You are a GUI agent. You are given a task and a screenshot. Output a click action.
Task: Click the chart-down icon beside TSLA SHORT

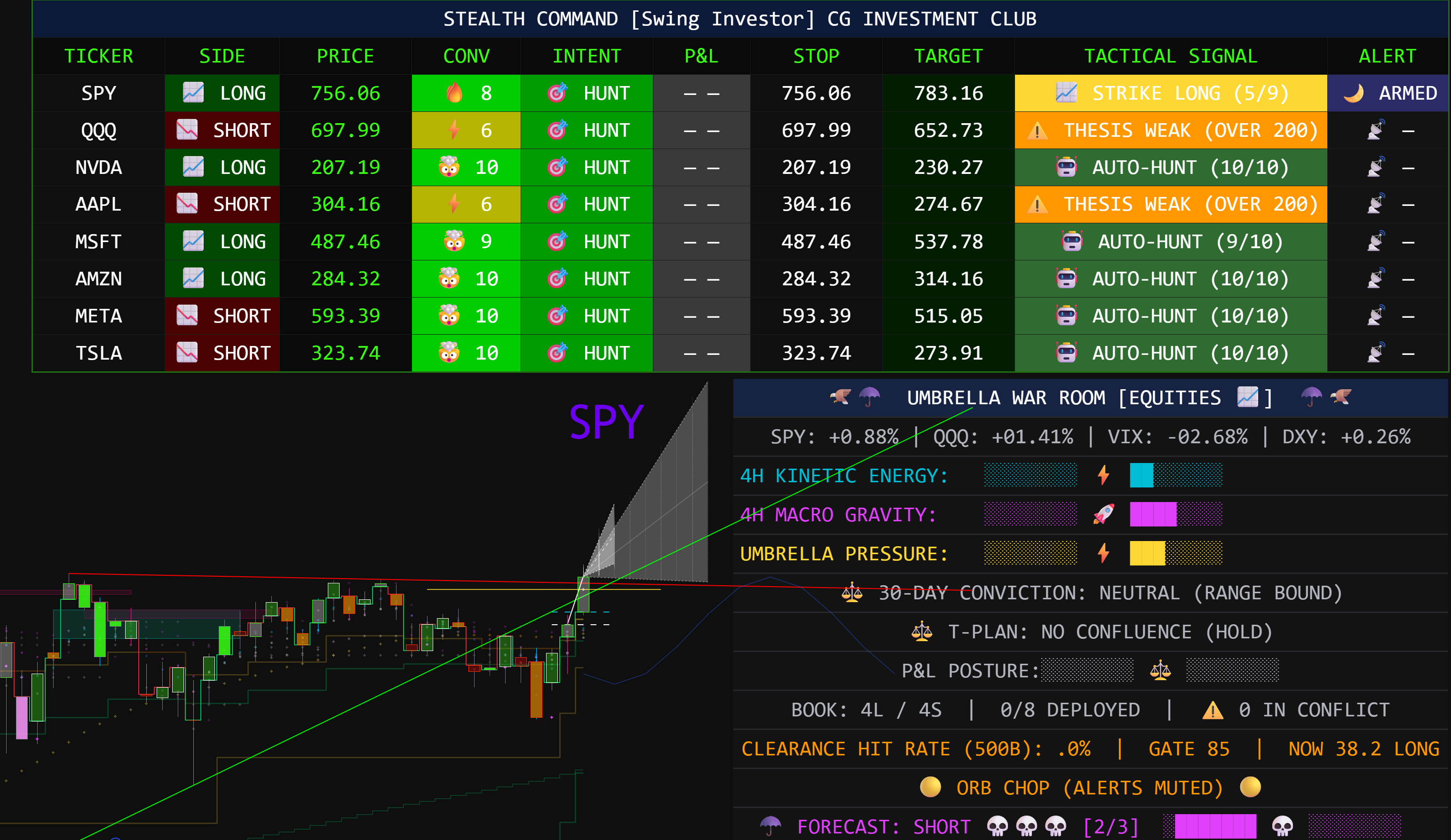tap(187, 352)
